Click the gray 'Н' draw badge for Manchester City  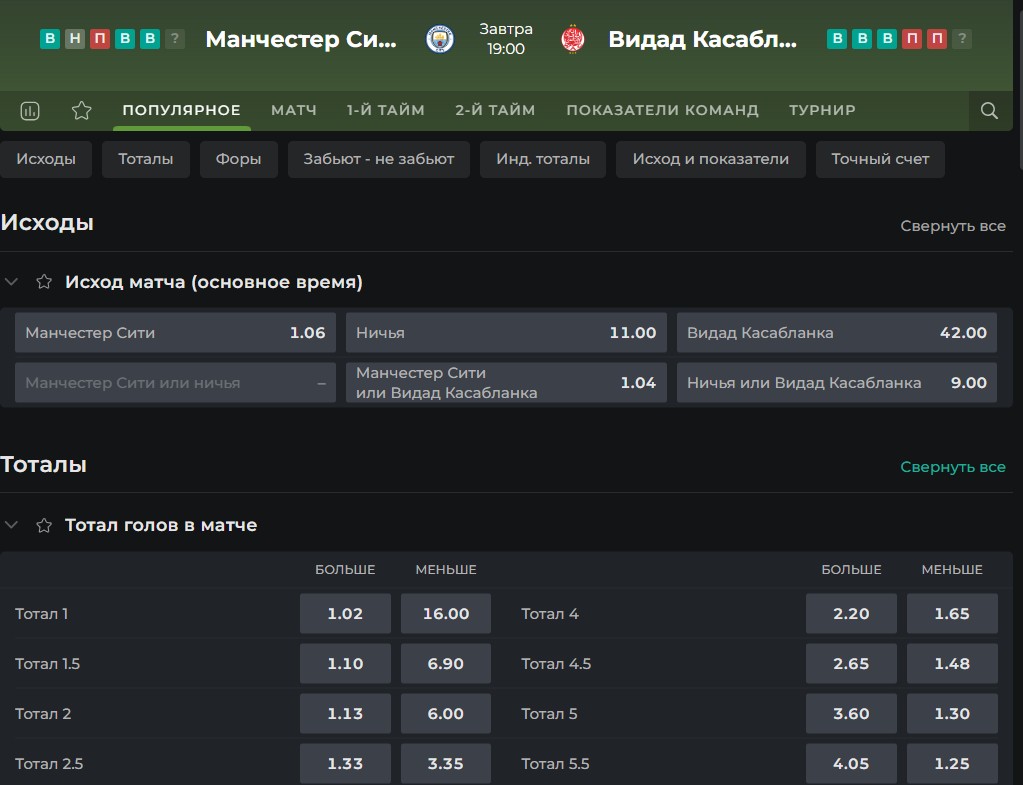tap(75, 39)
